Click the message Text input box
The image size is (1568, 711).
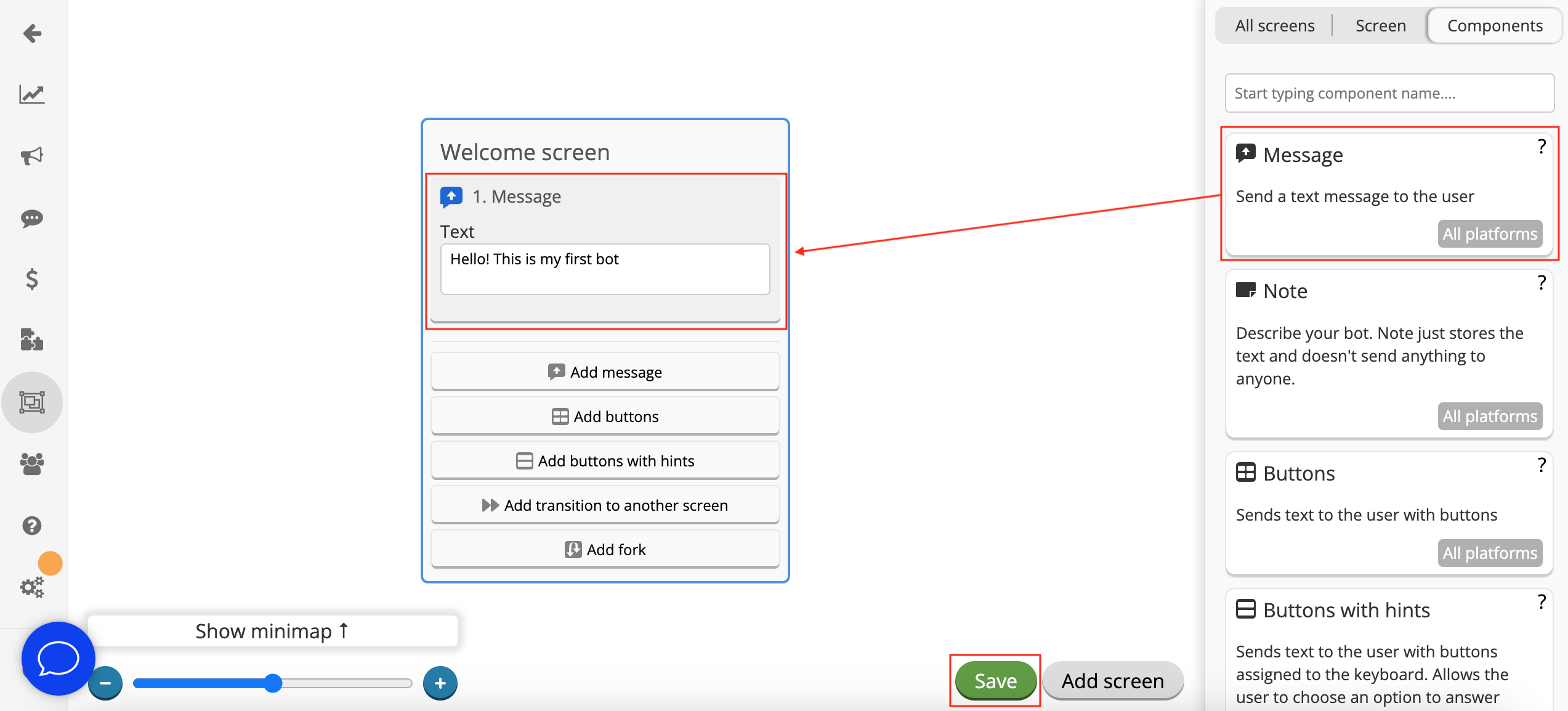coord(605,269)
